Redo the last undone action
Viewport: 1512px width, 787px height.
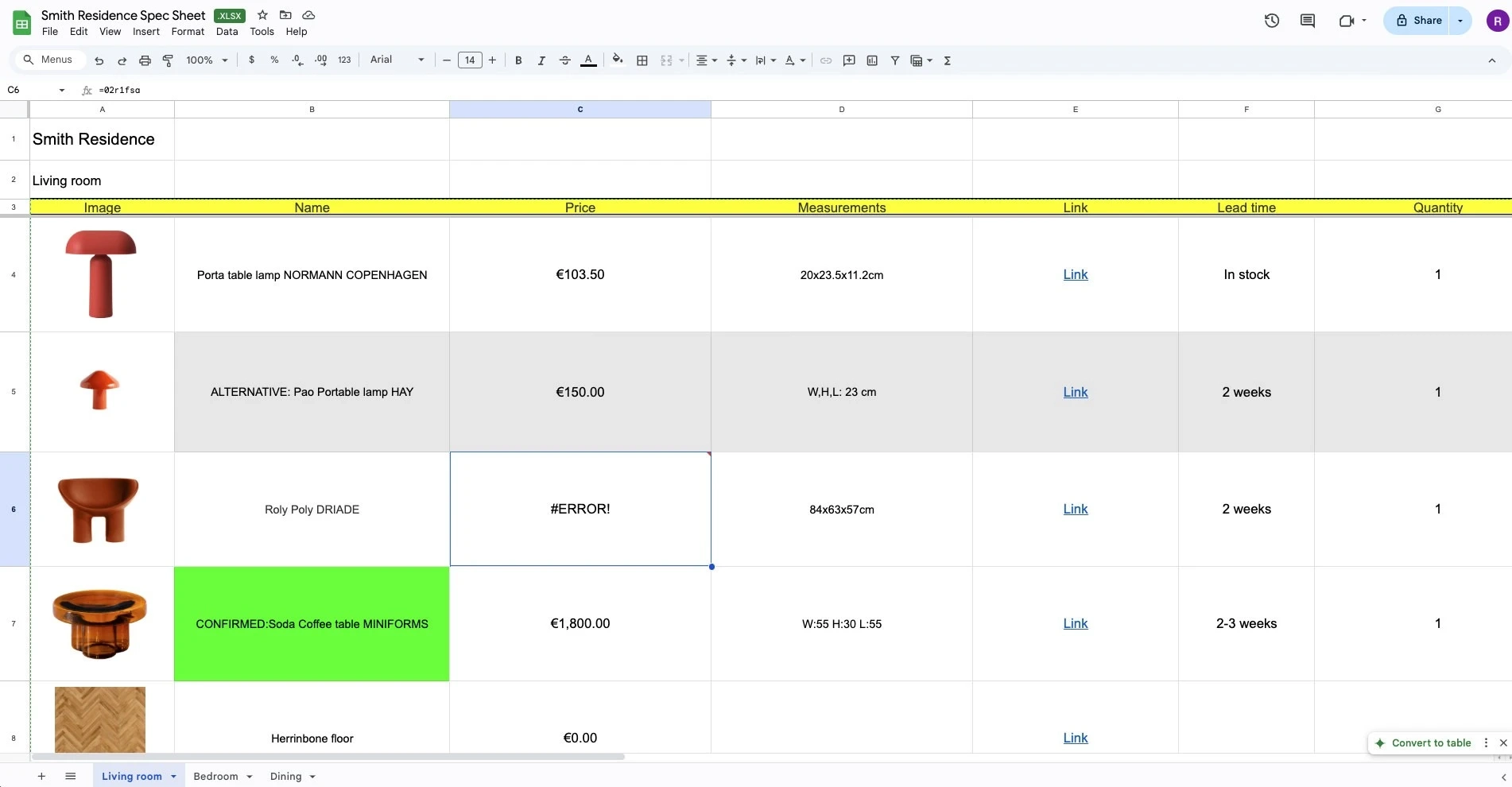122,60
